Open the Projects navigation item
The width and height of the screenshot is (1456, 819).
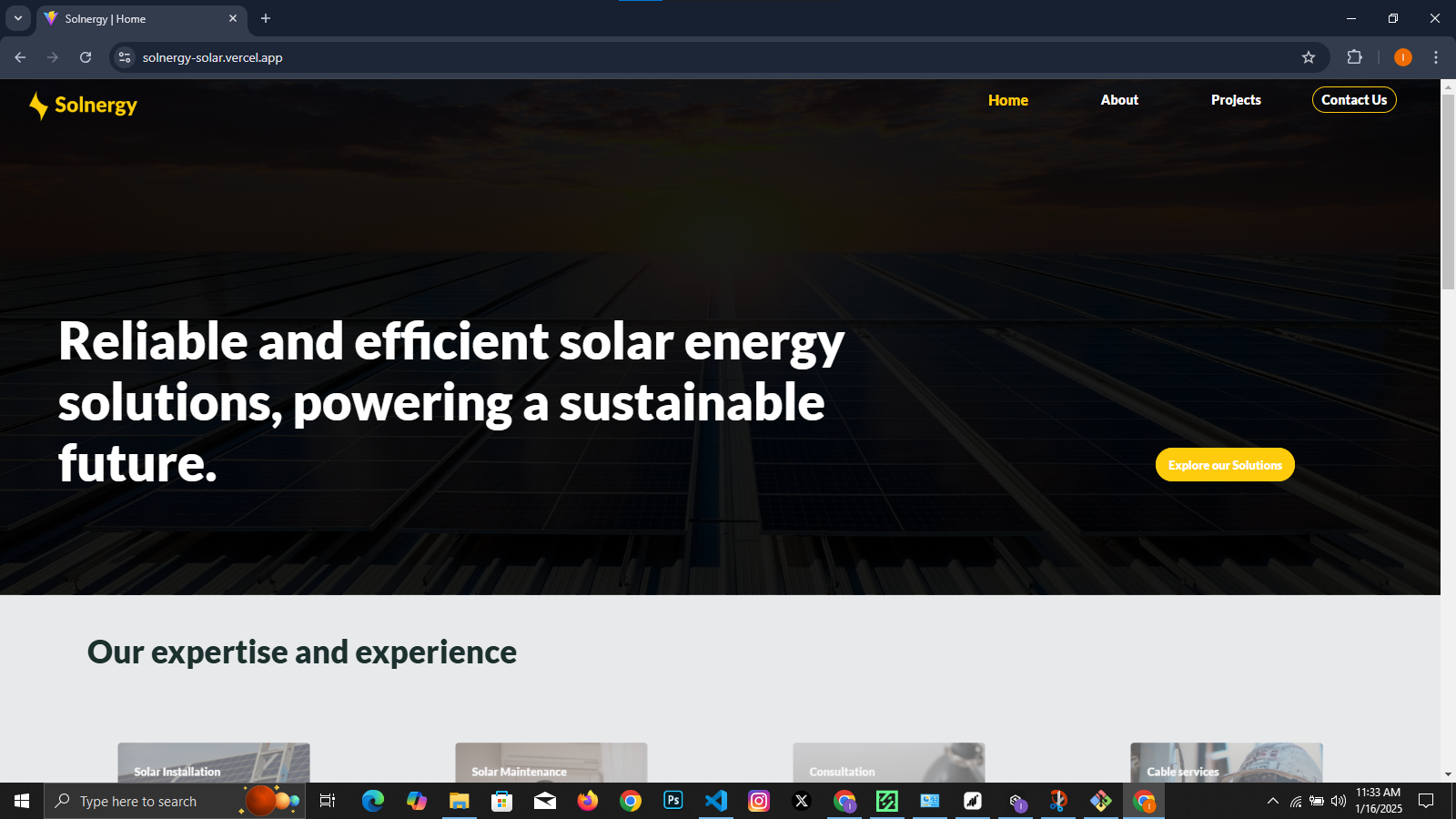pyautogui.click(x=1236, y=100)
